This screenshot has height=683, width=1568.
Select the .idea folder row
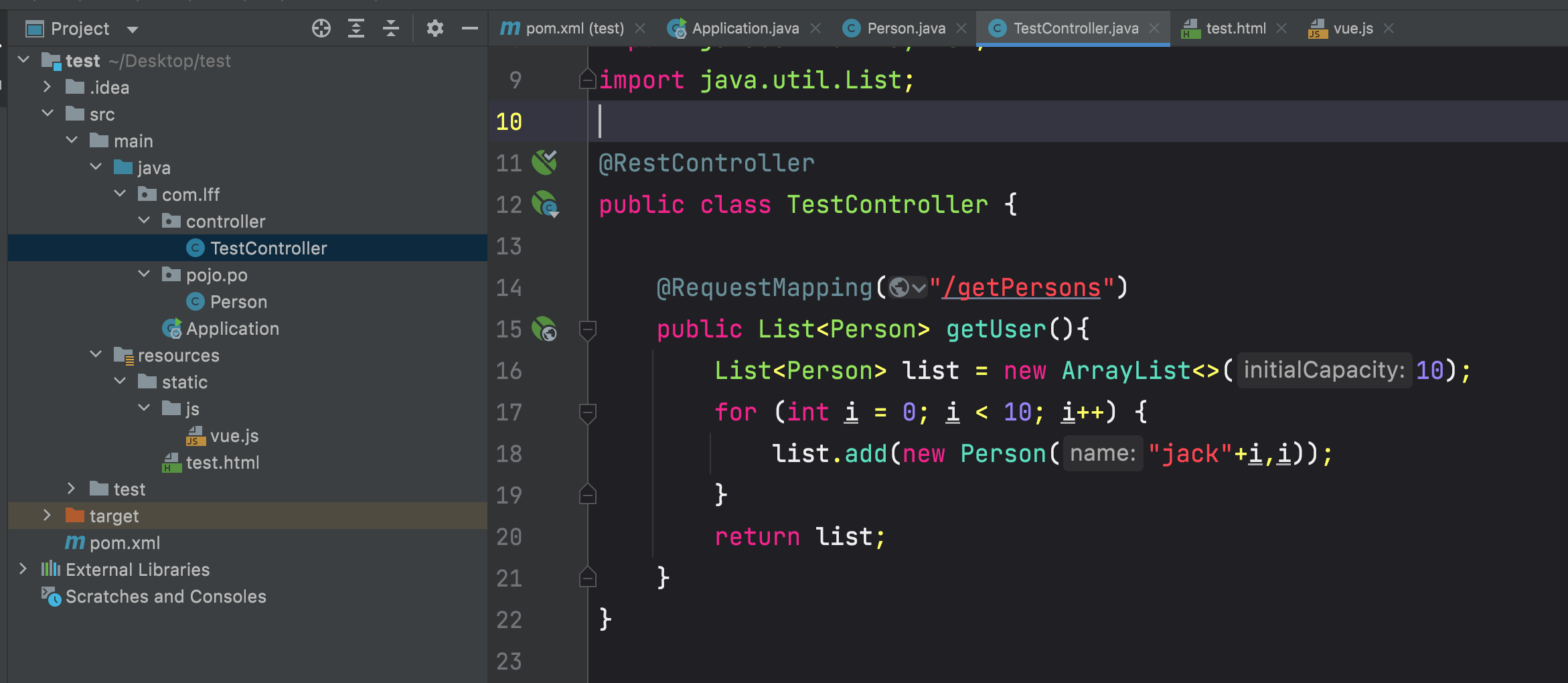tap(248, 87)
